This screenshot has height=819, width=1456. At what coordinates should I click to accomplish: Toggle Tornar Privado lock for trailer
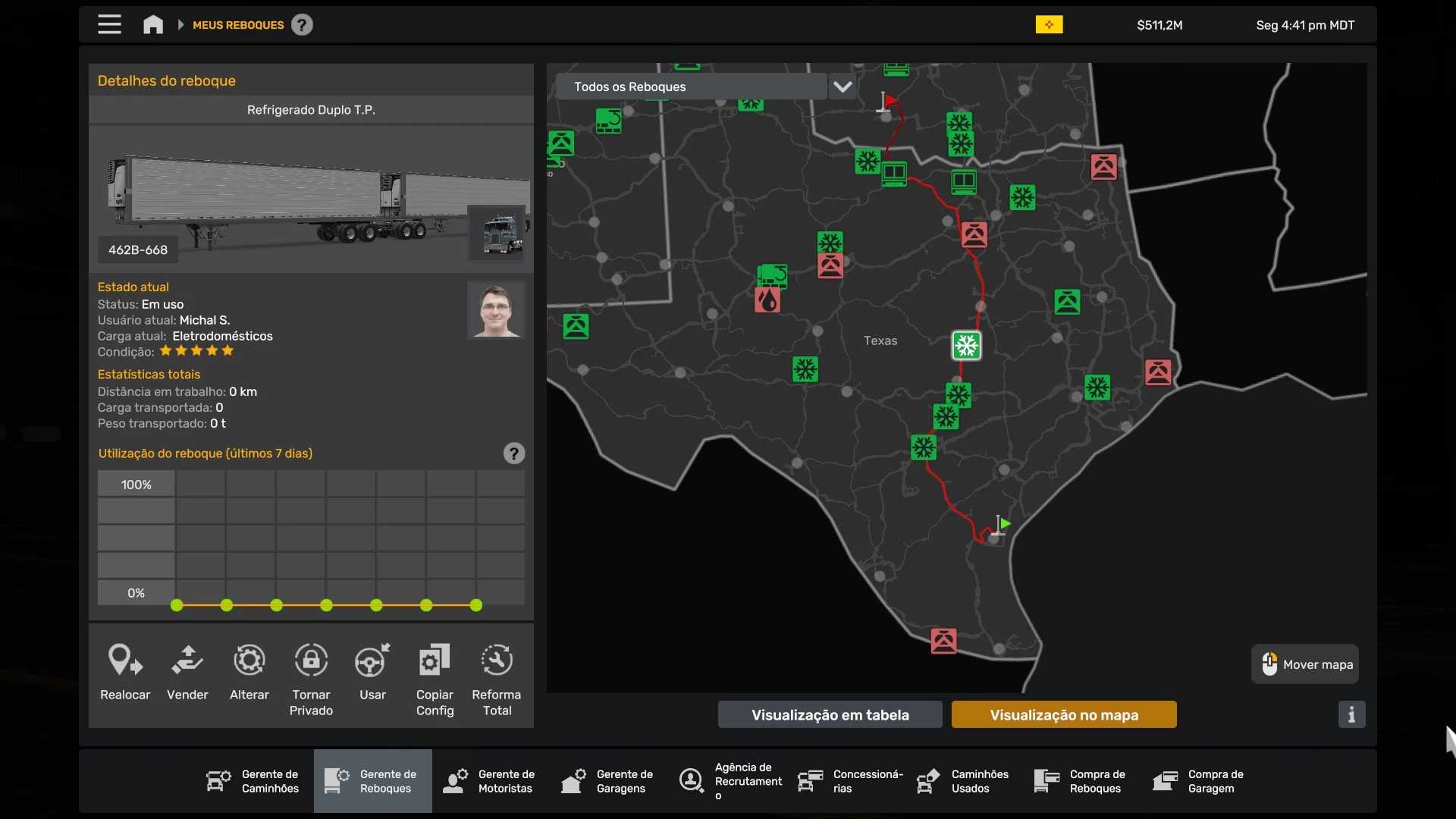click(x=311, y=661)
